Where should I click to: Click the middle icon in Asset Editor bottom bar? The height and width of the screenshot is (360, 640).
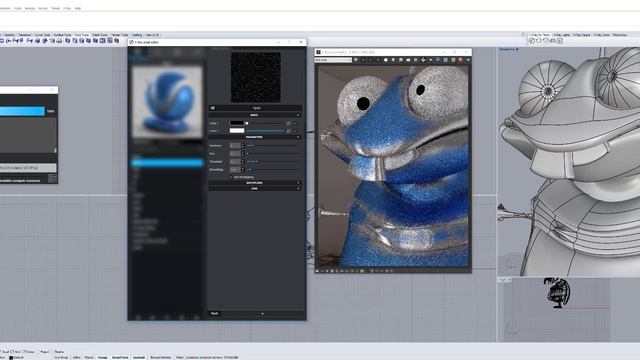coord(167,317)
